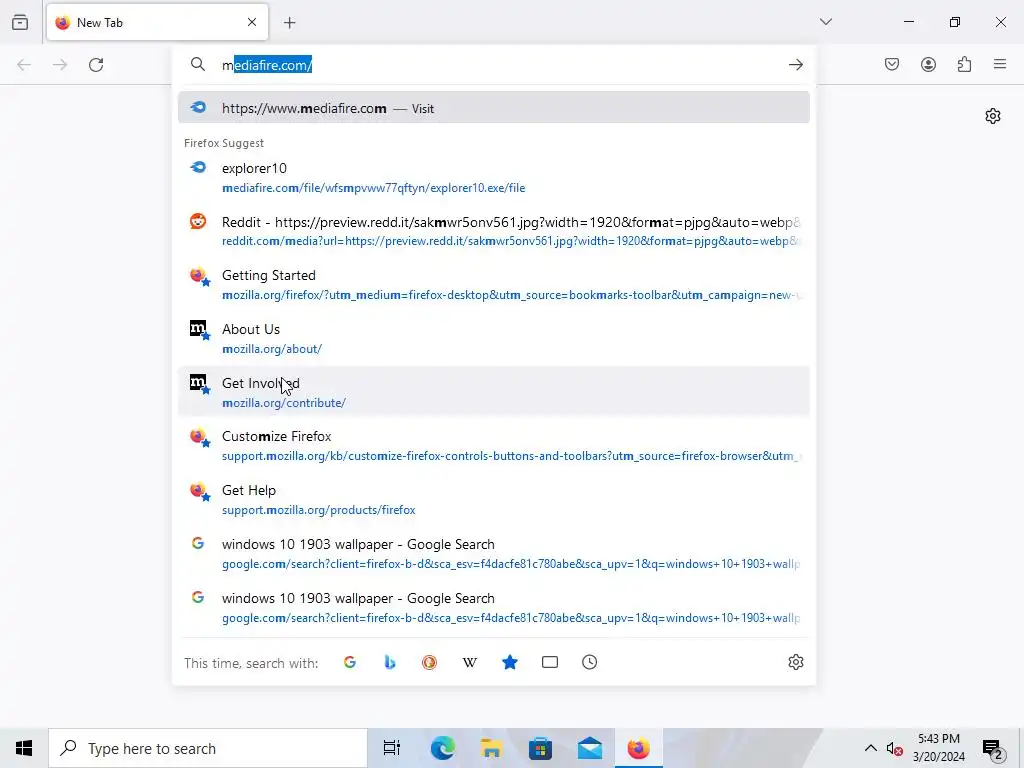Click the muted volume tray icon
The image size is (1024, 768).
tap(894, 748)
